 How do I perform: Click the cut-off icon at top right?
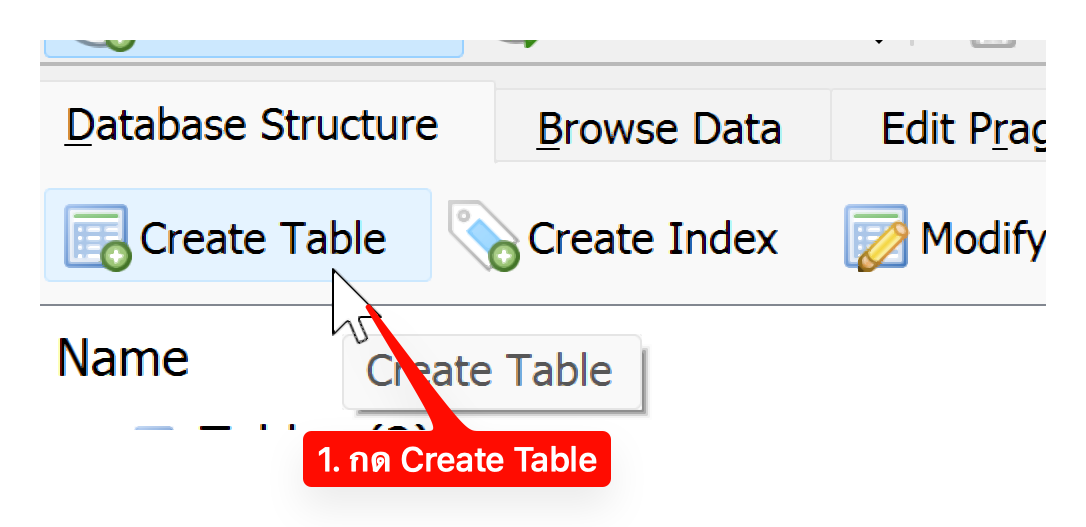[995, 44]
